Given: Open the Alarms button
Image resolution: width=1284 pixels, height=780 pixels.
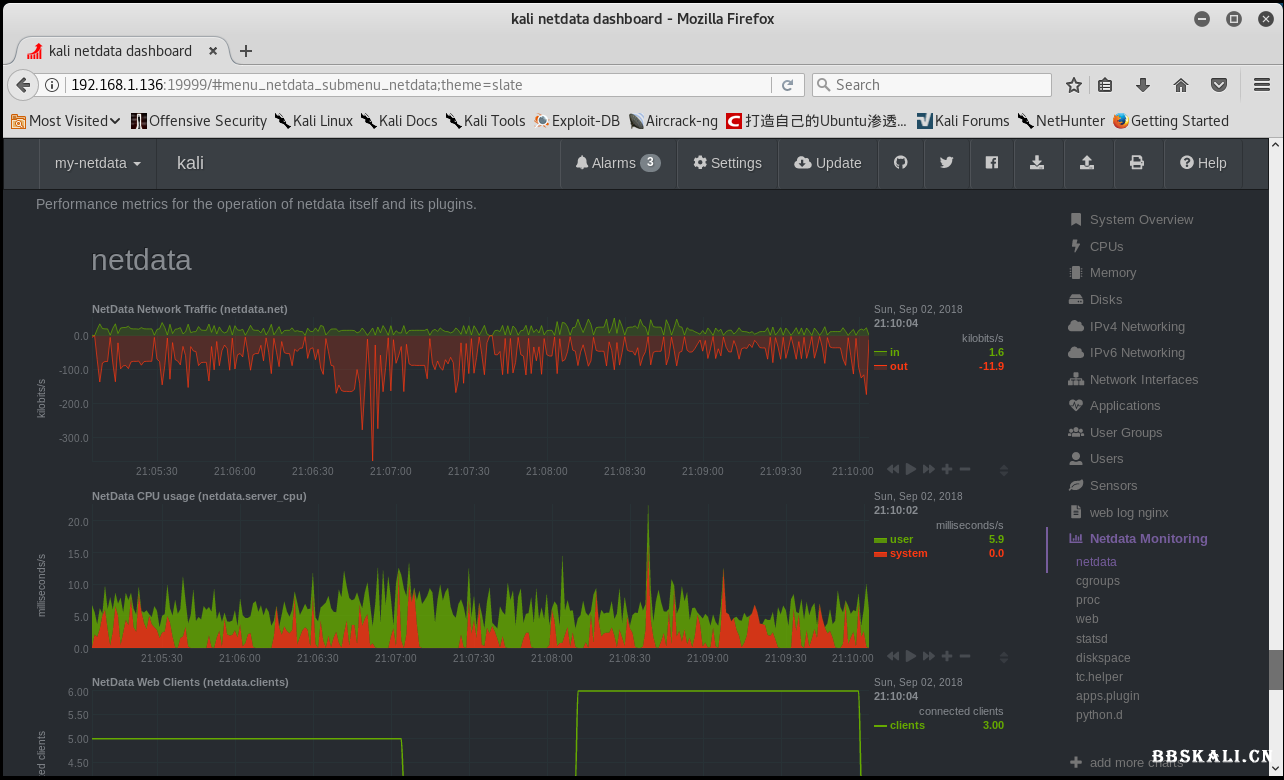Looking at the screenshot, I should coord(617,163).
